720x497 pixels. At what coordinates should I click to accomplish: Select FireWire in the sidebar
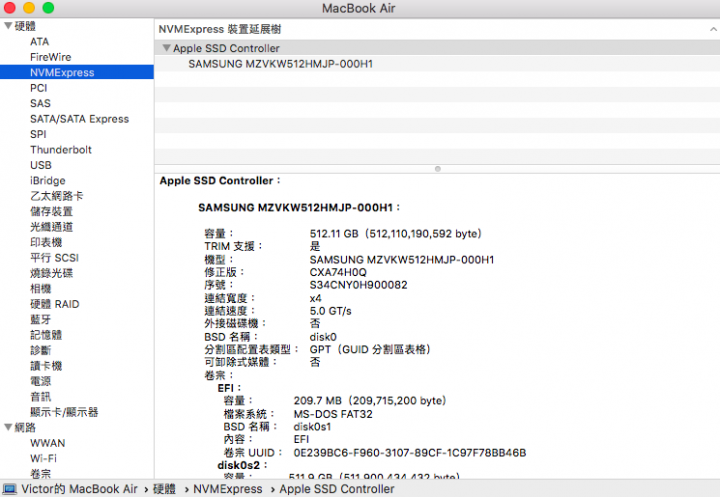(51, 57)
